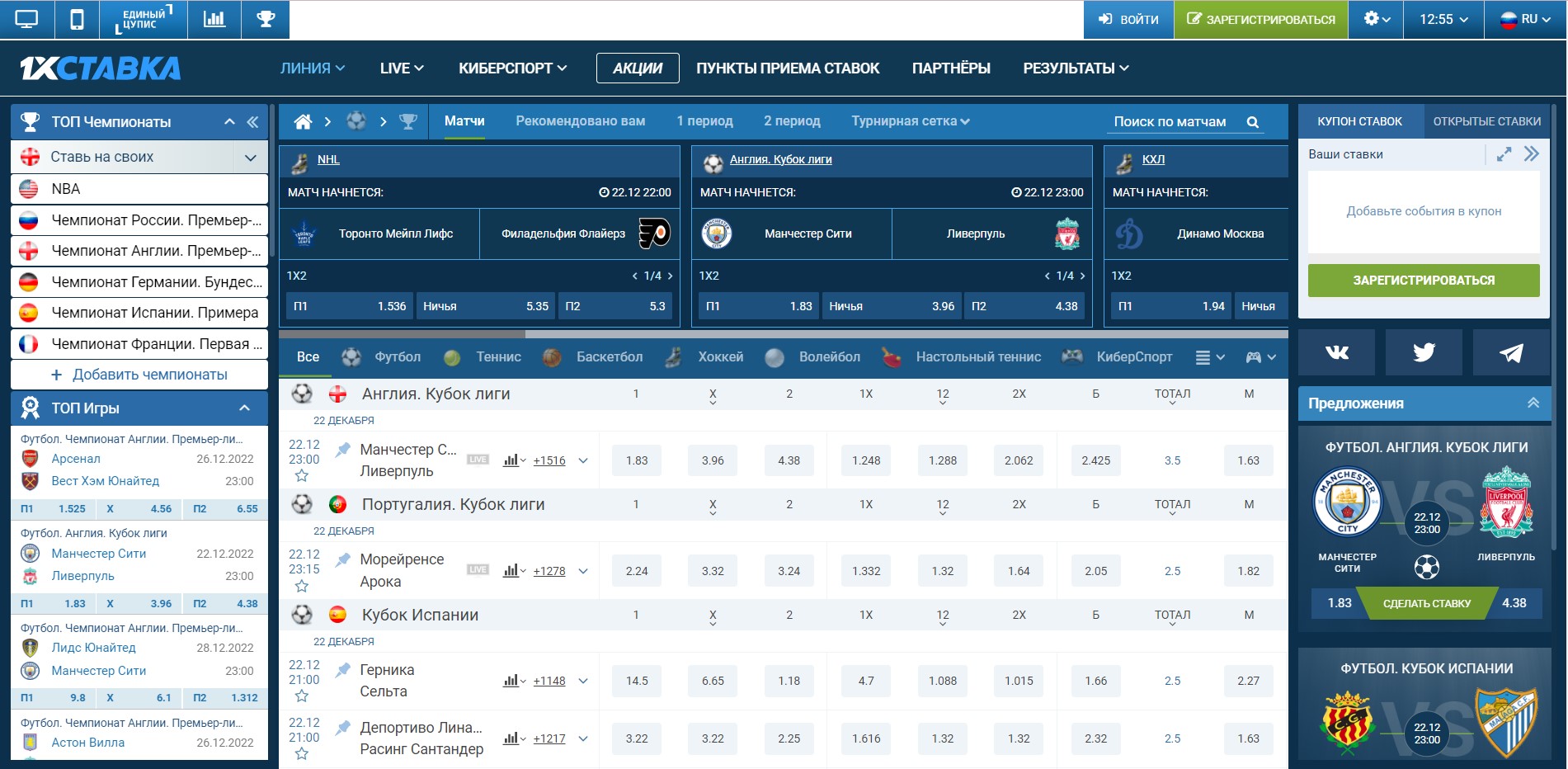Open statistics chart for Морейренсе–Арока

514,570
